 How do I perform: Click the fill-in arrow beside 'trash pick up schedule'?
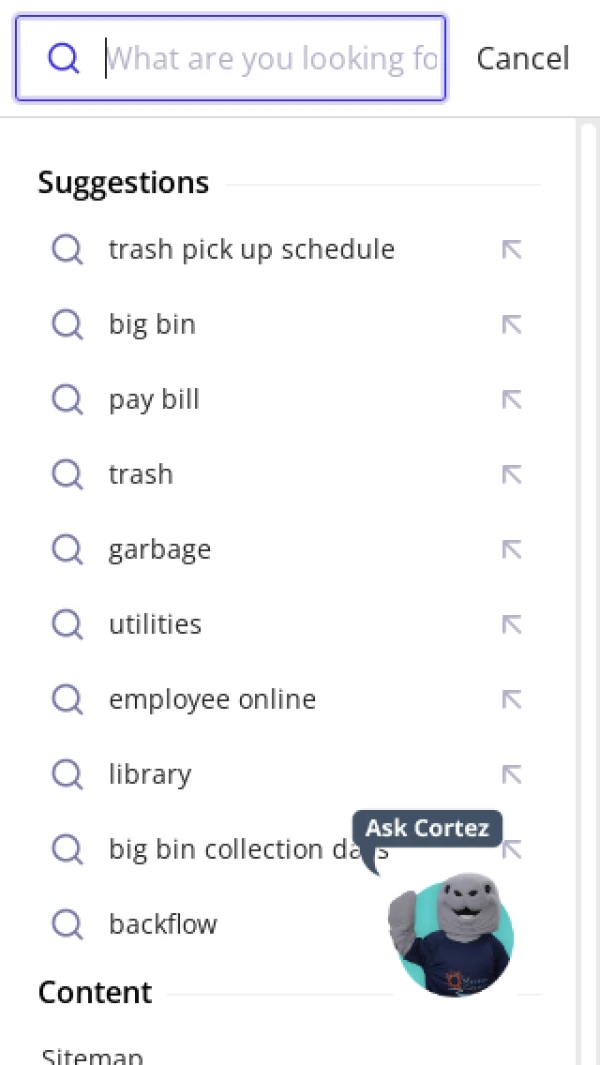pos(512,250)
